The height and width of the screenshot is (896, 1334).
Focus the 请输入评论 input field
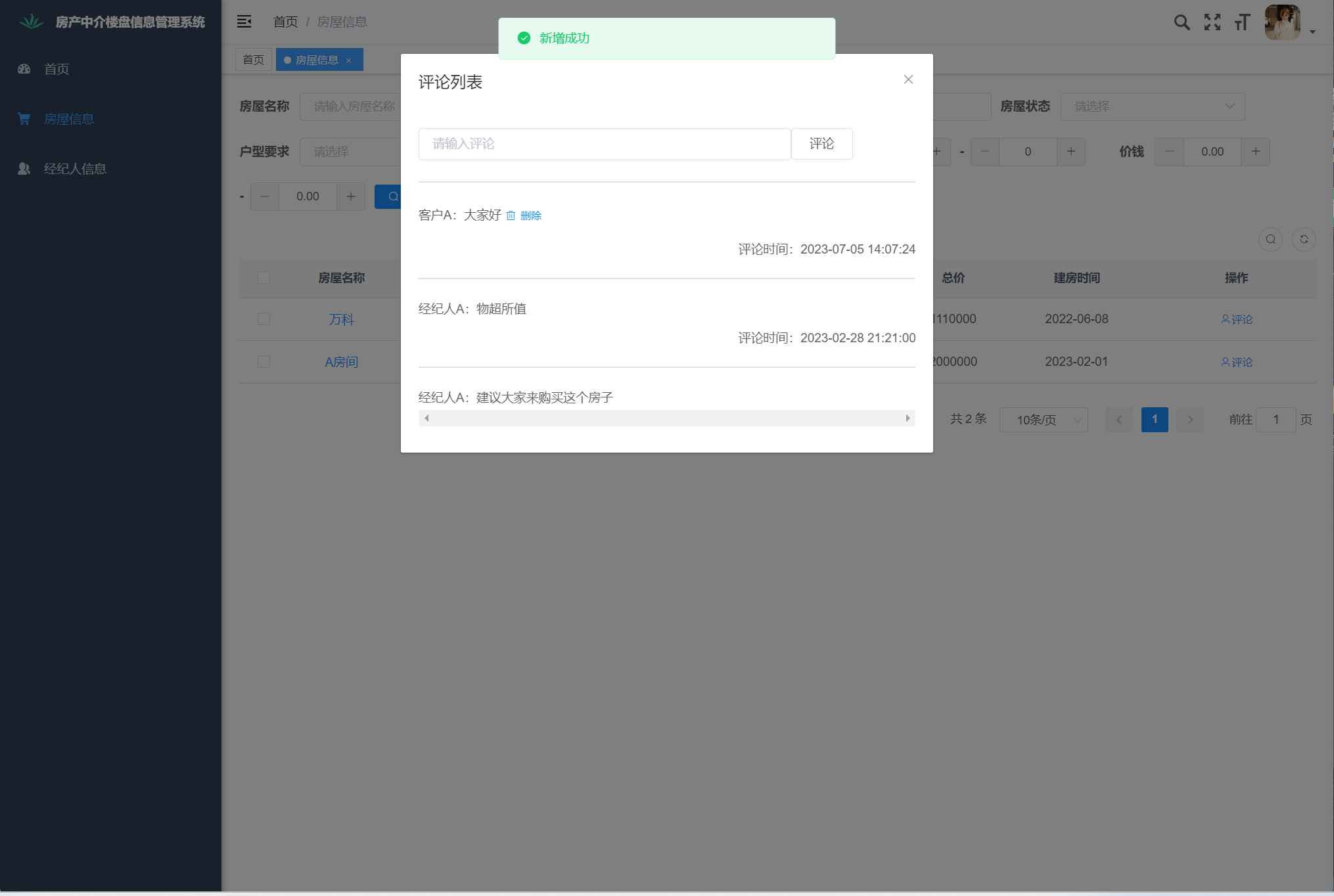click(604, 144)
